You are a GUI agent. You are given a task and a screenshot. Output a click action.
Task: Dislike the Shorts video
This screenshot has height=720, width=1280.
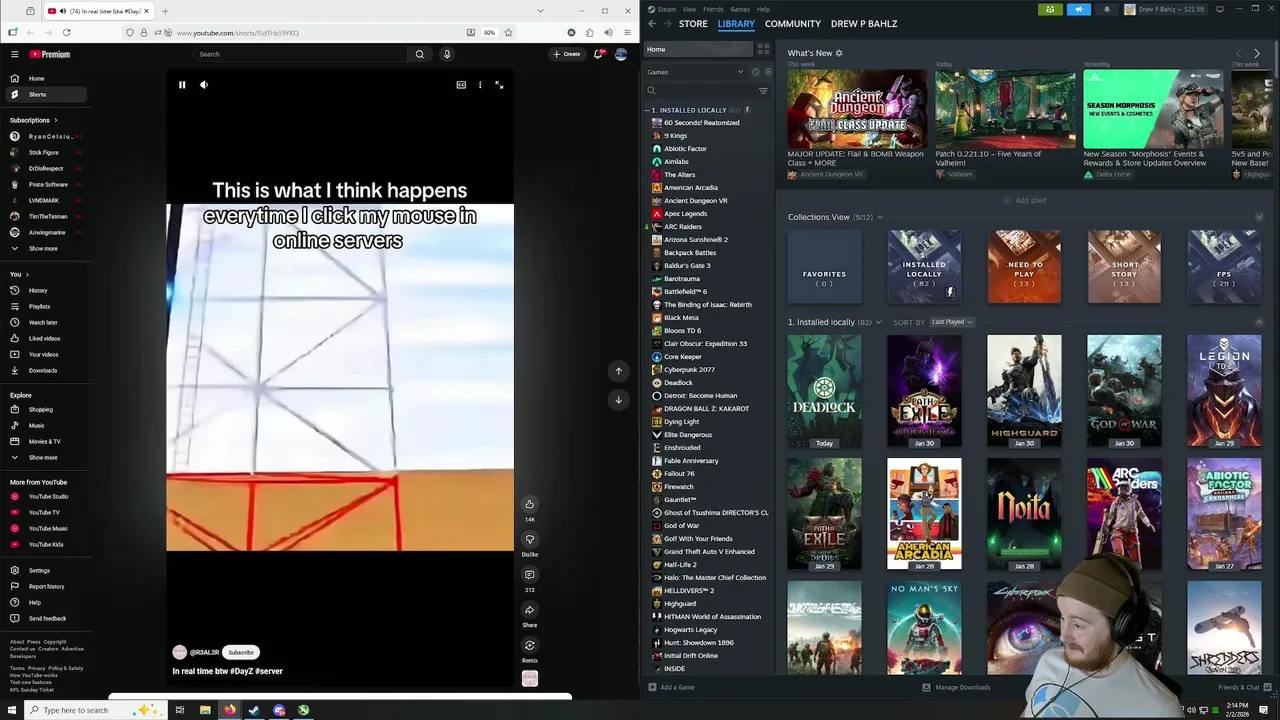pyautogui.click(x=530, y=539)
